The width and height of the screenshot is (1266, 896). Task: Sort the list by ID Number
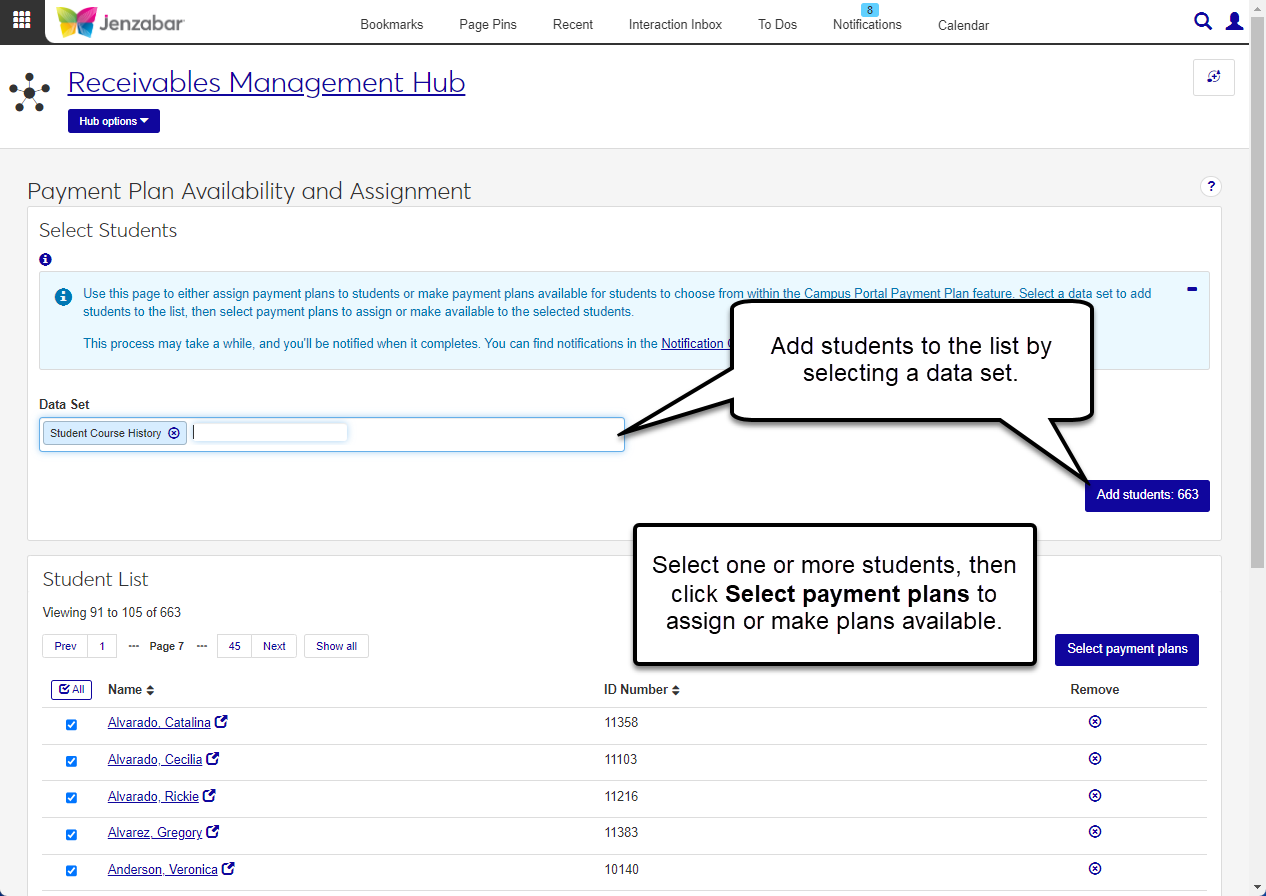tap(641, 690)
